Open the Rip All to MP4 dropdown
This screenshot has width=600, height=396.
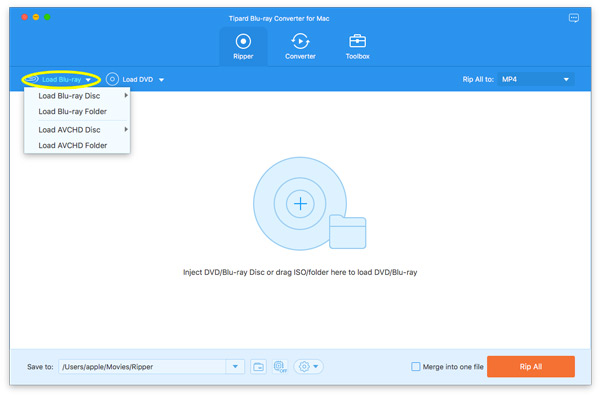pos(536,79)
